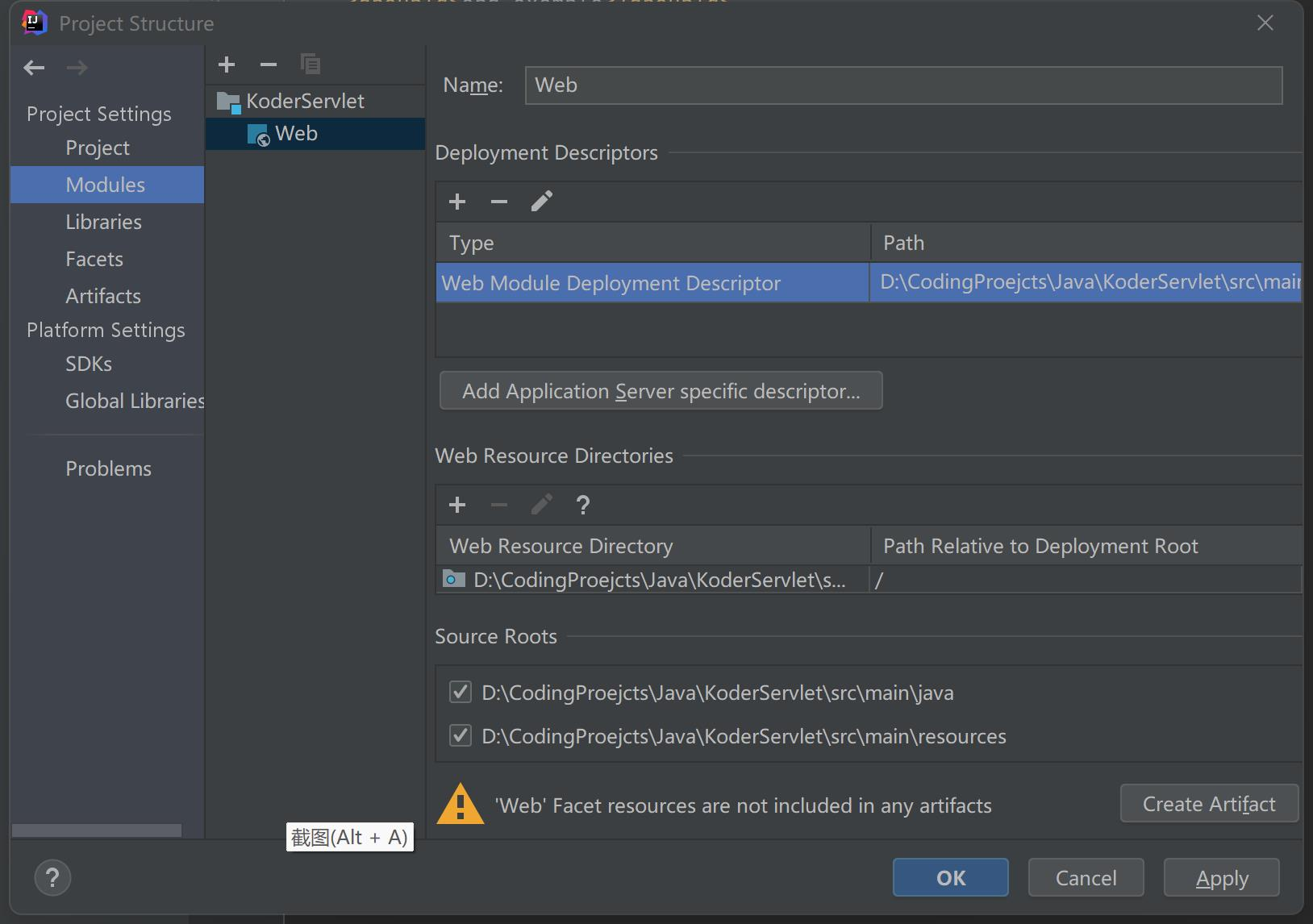Edit deployment descriptor with pencil icon

coord(542,202)
